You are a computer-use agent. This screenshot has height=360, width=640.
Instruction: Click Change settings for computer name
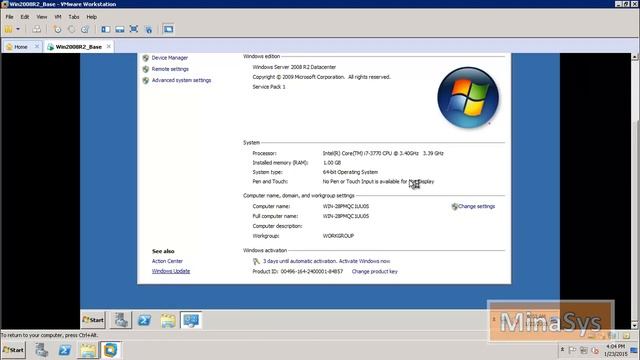(x=476, y=207)
